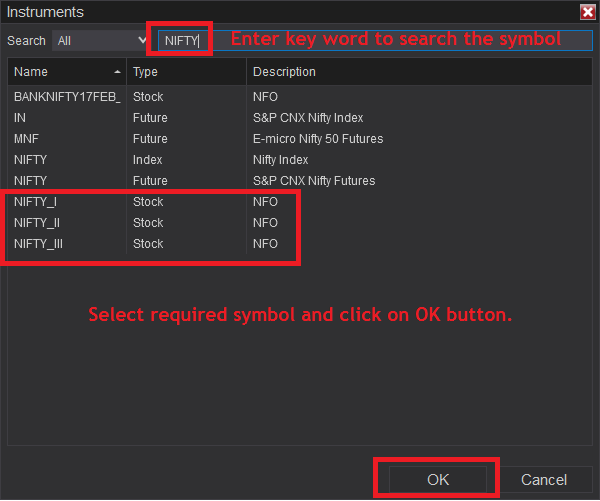600x501 pixels.
Task: Select the IN symbol row
Action: tap(300, 118)
